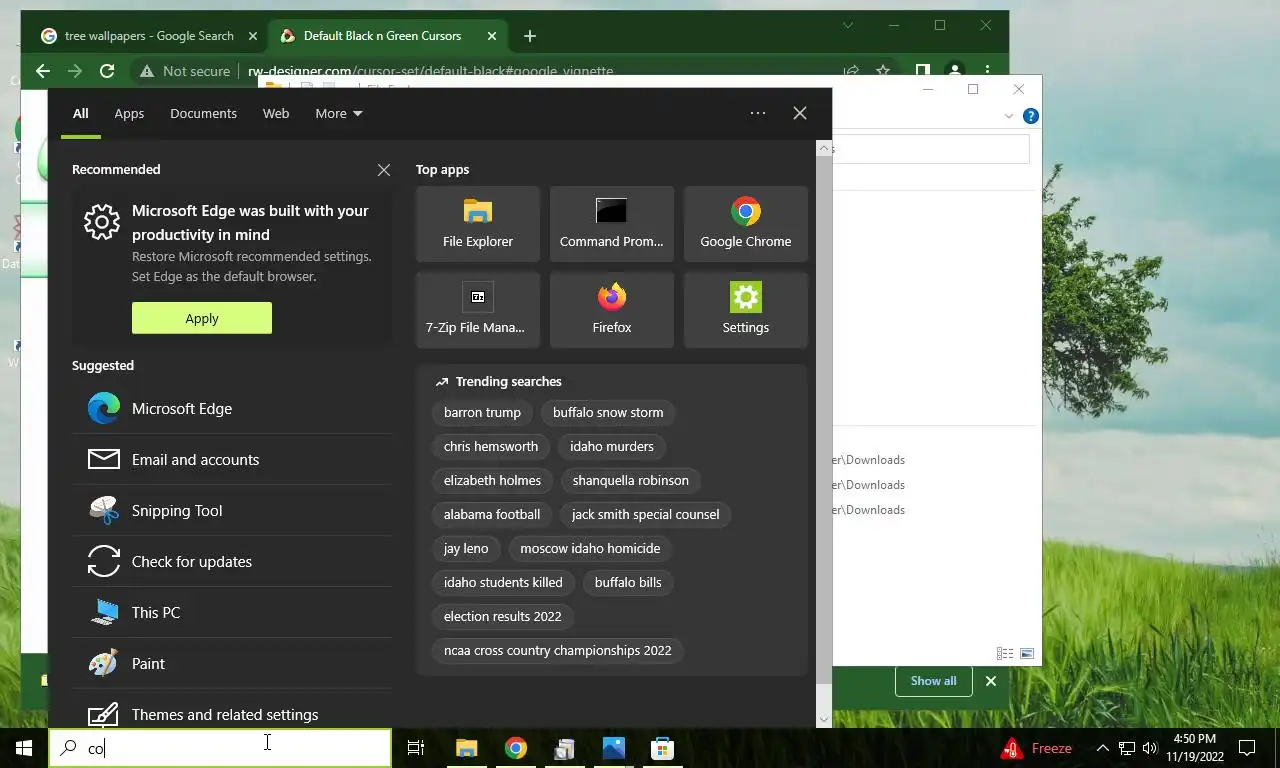Open Task View on taskbar
1280x768 pixels.
(x=416, y=748)
